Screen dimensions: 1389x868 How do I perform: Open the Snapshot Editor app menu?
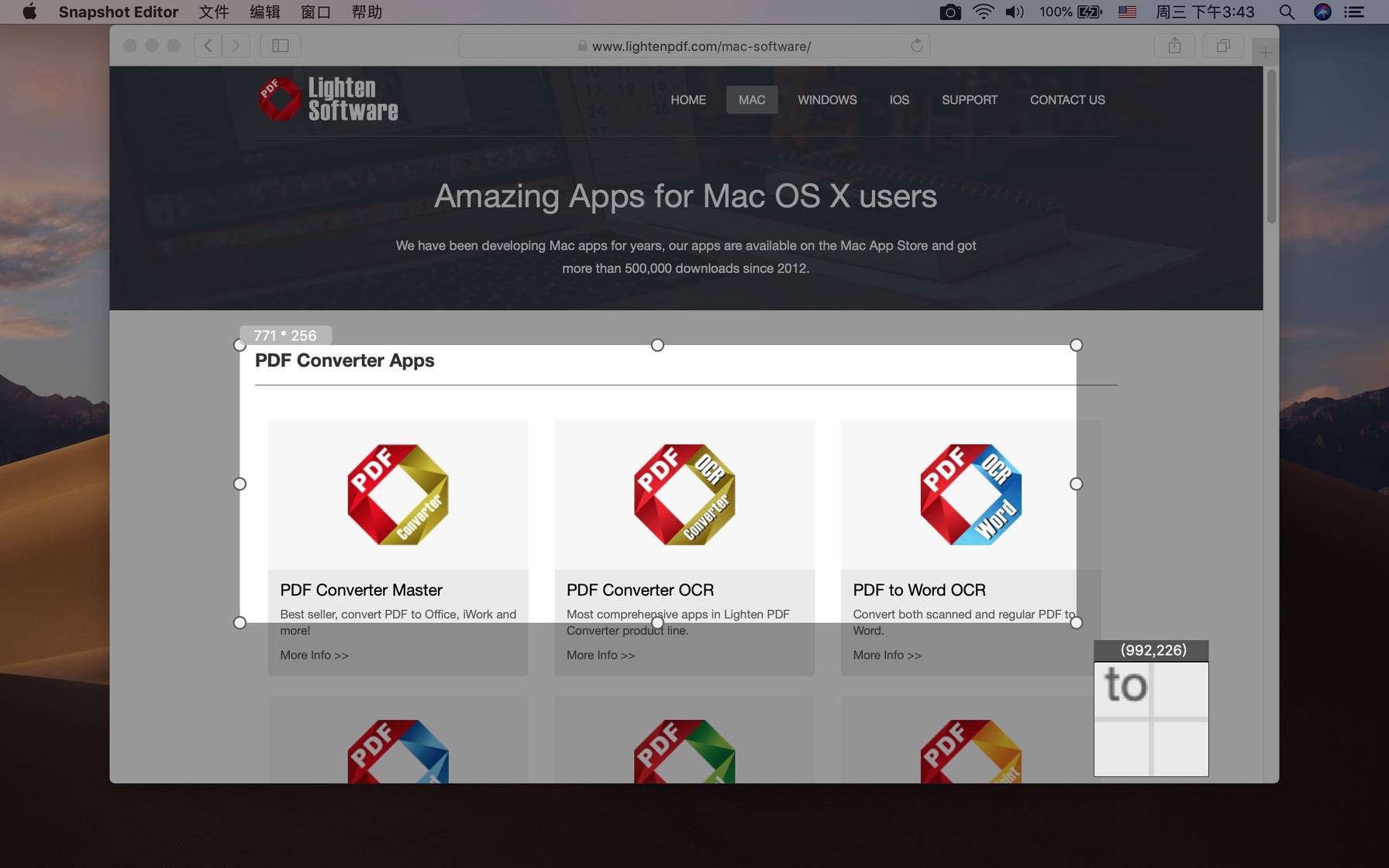point(118,12)
